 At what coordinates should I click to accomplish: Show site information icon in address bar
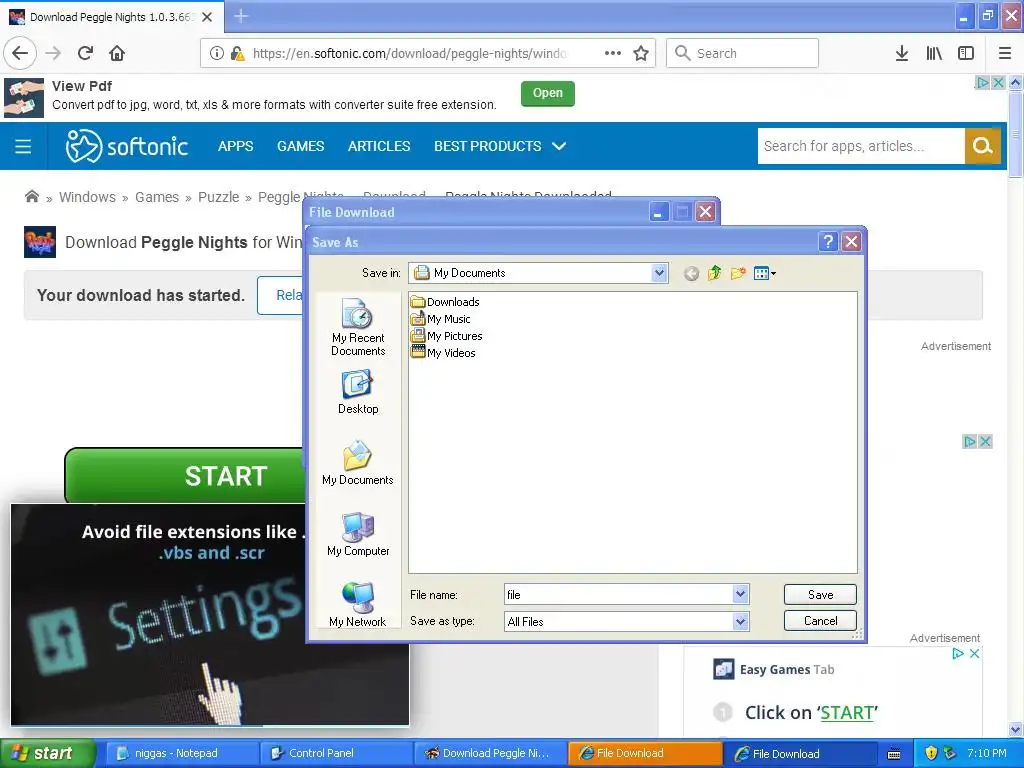tap(216, 53)
